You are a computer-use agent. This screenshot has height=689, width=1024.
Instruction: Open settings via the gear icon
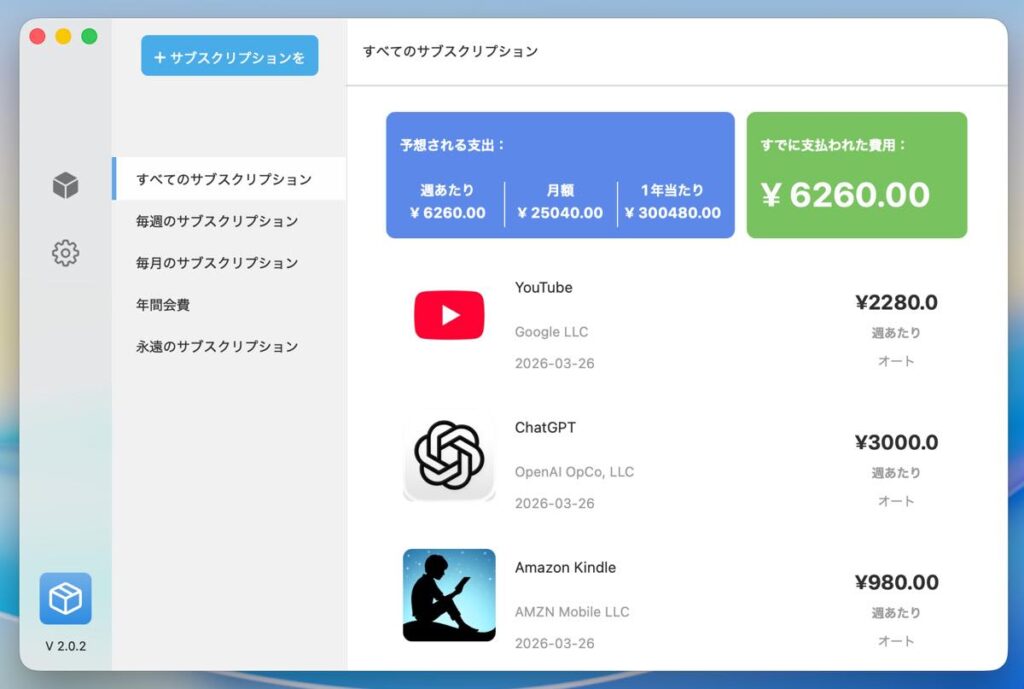pyautogui.click(x=65, y=253)
